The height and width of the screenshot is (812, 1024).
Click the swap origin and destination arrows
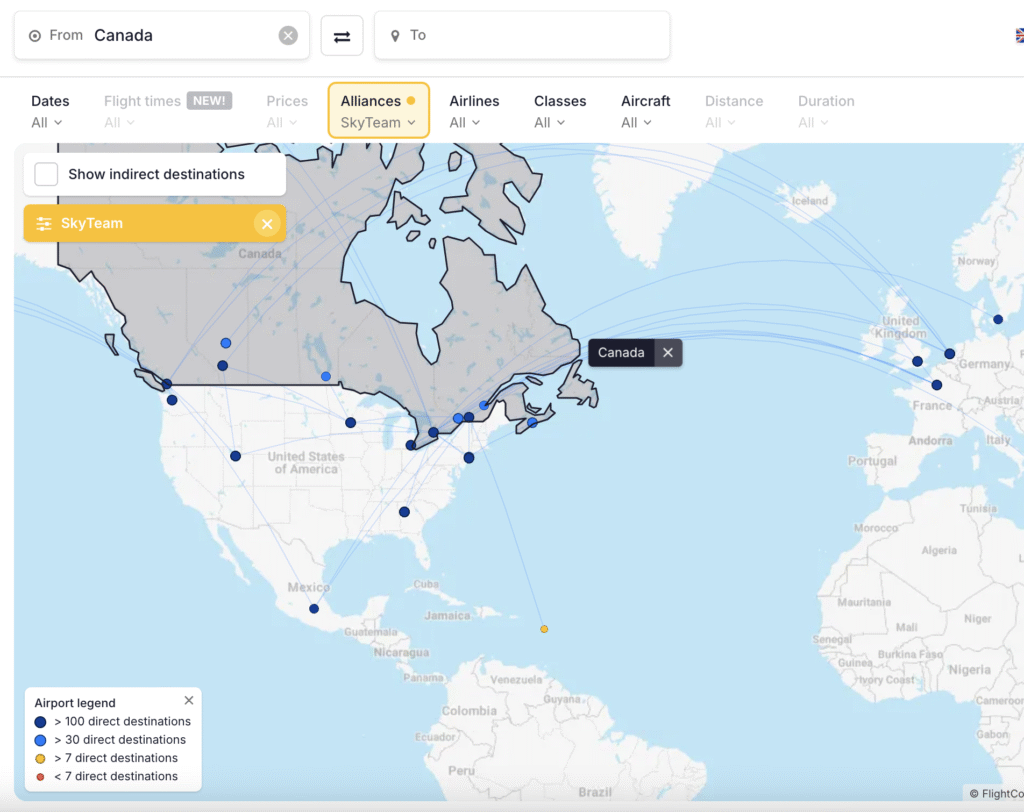[x=342, y=36]
